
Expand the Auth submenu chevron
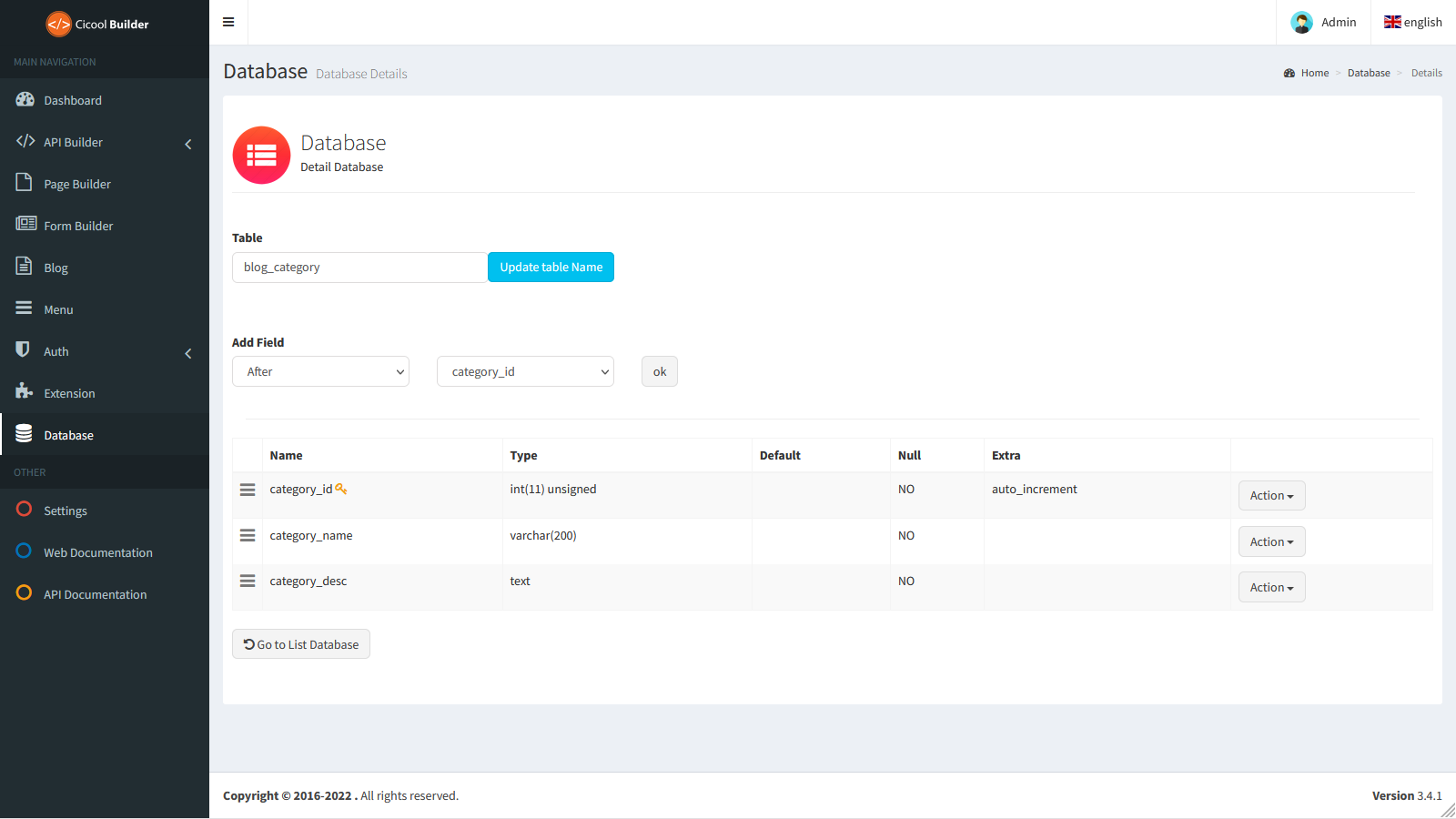point(188,353)
